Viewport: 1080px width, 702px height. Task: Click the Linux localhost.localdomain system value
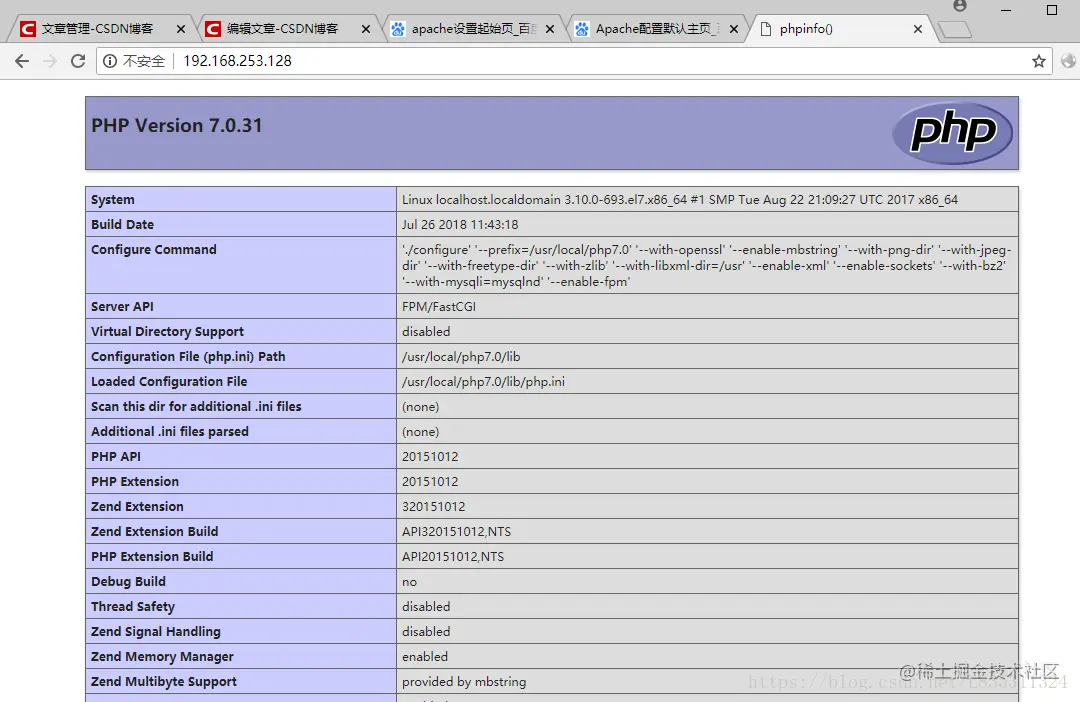(680, 200)
